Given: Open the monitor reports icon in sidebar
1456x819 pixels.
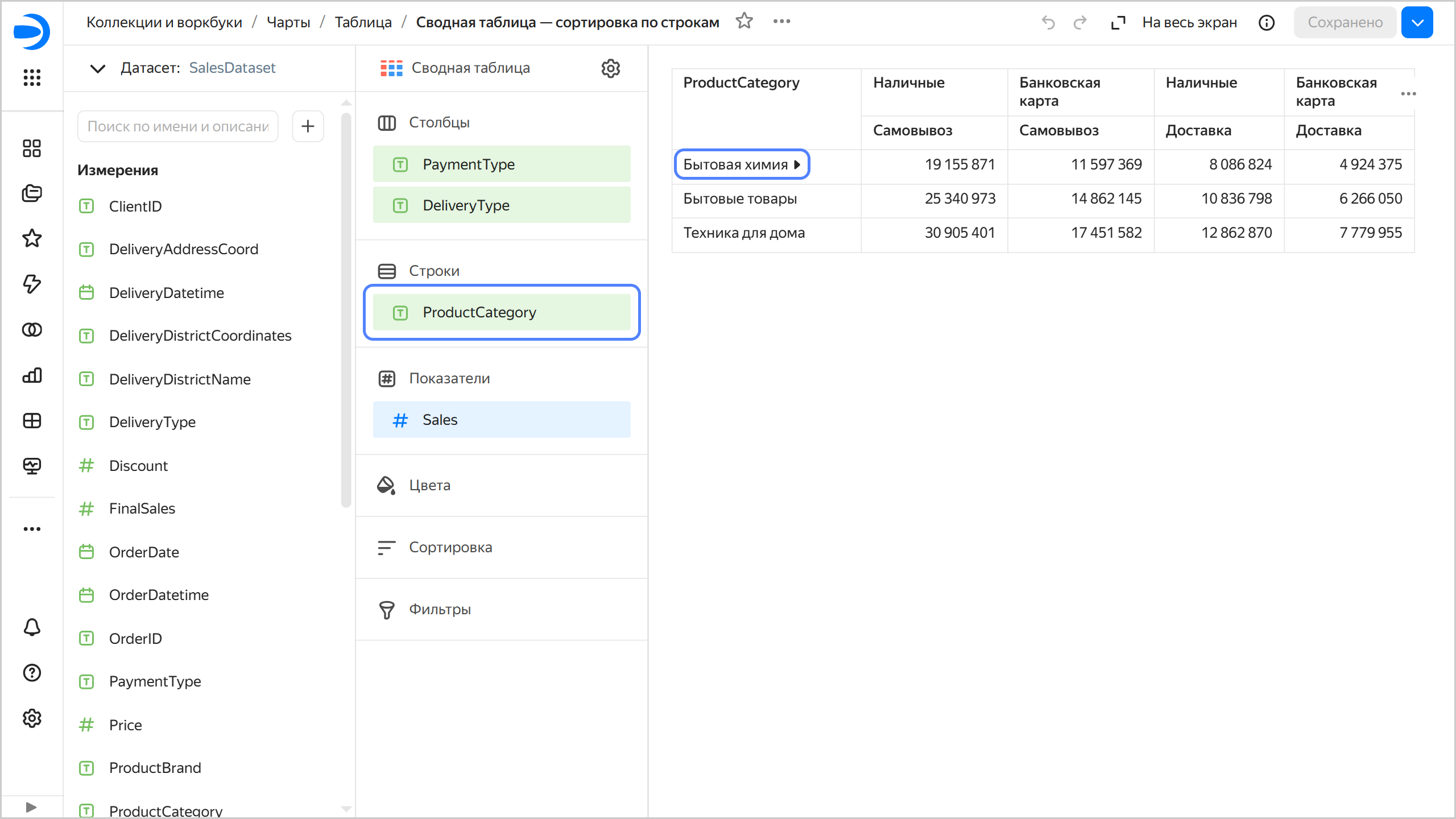Looking at the screenshot, I should (x=32, y=466).
